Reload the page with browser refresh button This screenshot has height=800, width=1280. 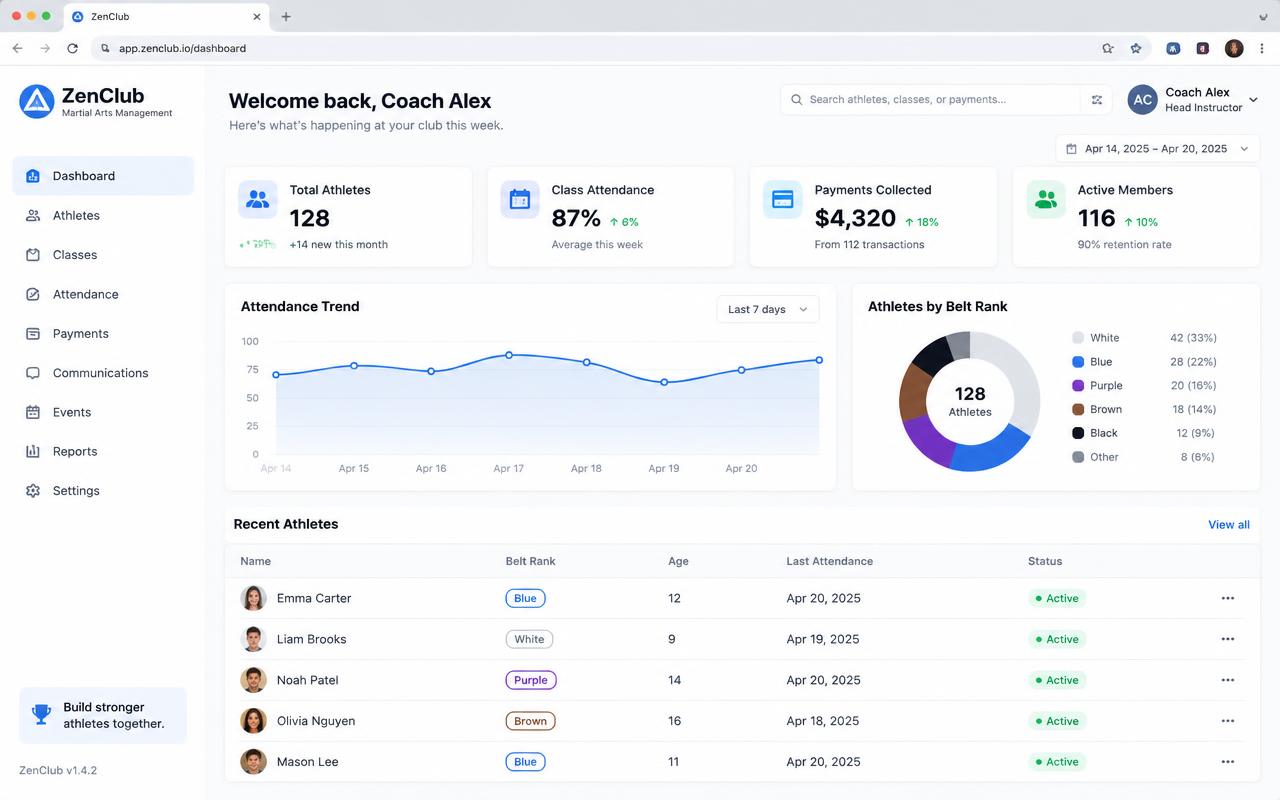coord(72,48)
